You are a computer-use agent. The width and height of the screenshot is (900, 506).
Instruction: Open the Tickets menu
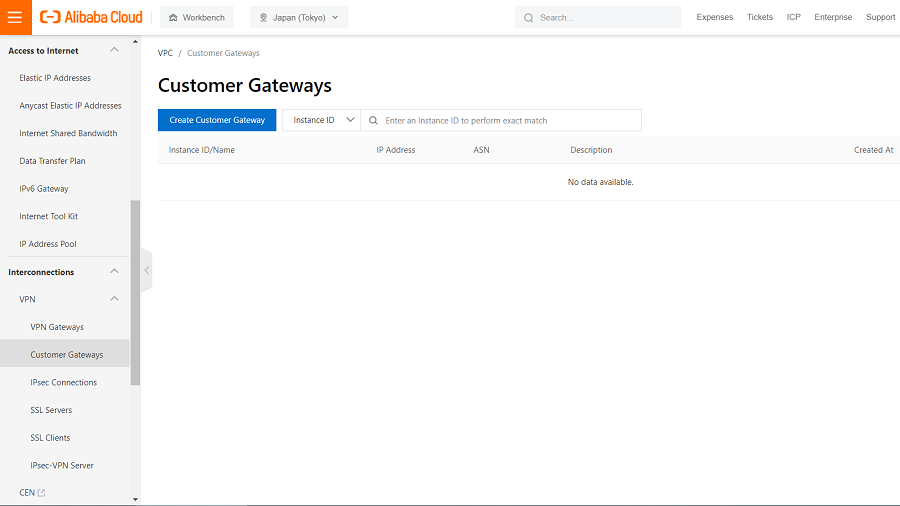coord(759,17)
